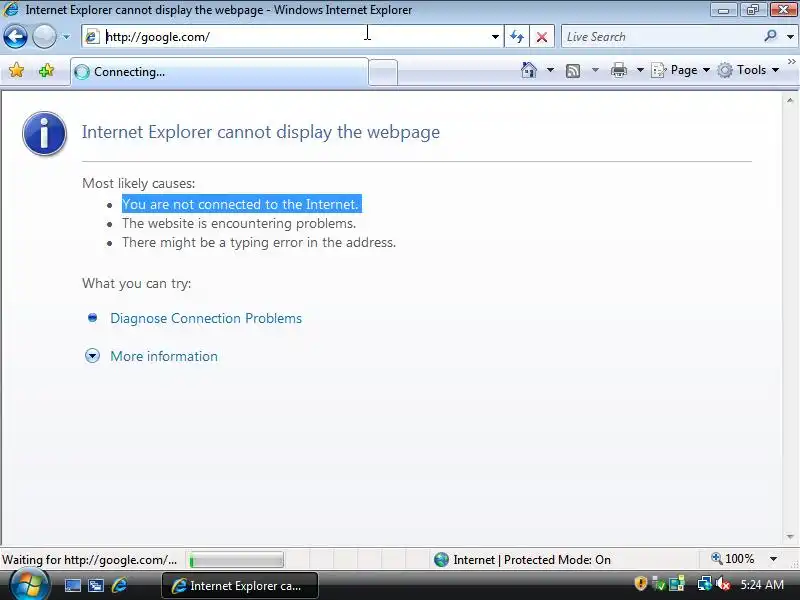Image resolution: width=800 pixels, height=600 pixels.
Task: Expand the Home button dropdown
Action: tap(550, 70)
